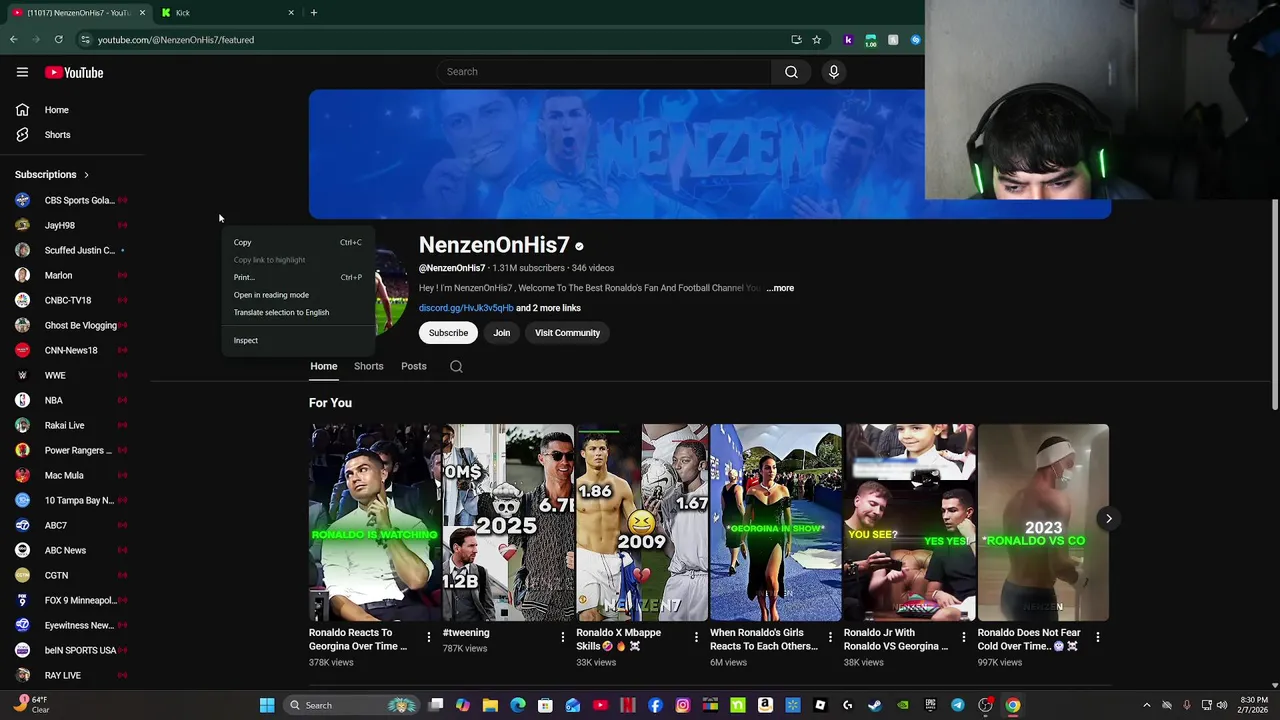Open Chrome from the taskbar

point(1013,705)
